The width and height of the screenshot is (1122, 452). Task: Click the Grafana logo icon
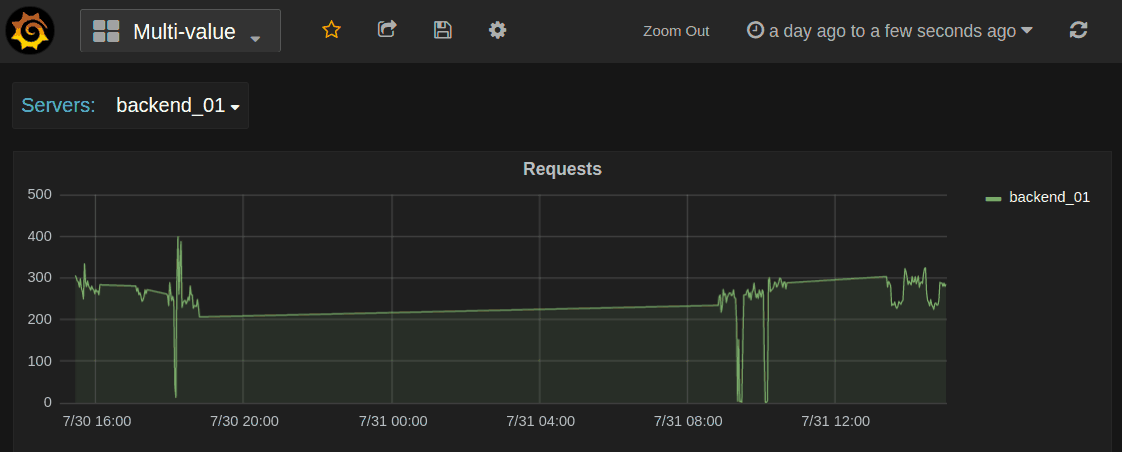[x=31, y=30]
